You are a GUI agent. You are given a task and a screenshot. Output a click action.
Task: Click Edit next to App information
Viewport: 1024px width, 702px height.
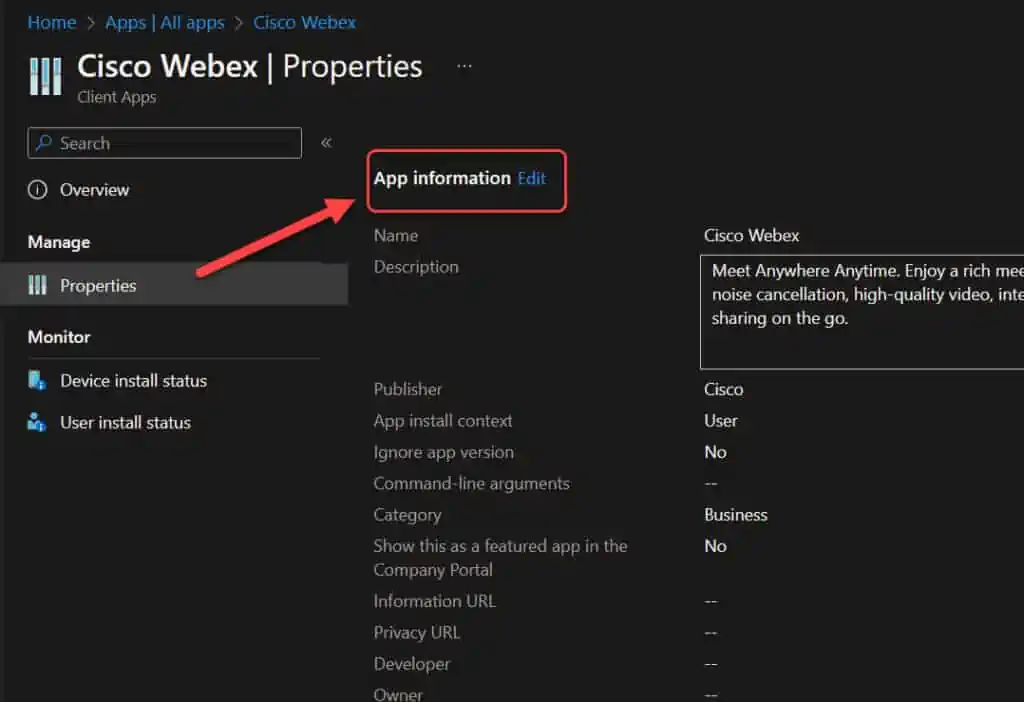point(532,178)
